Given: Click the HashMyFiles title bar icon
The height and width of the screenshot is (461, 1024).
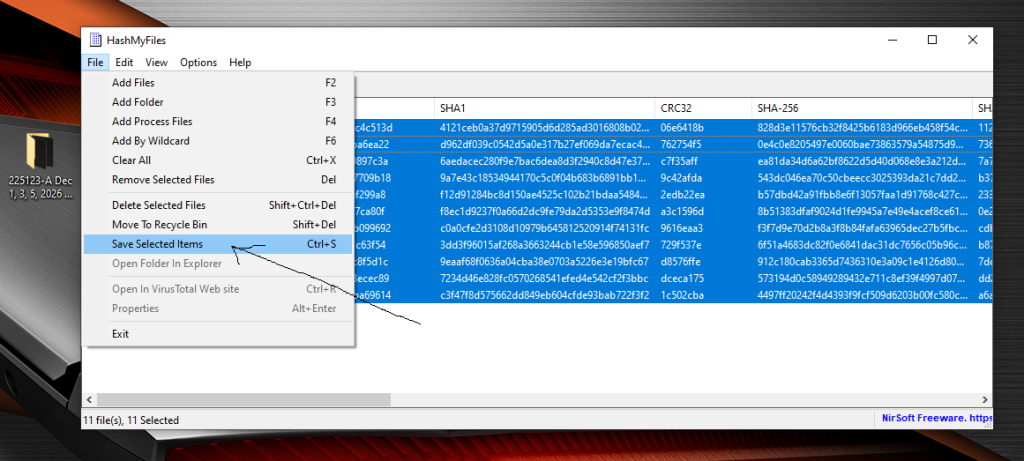Looking at the screenshot, I should pos(95,40).
